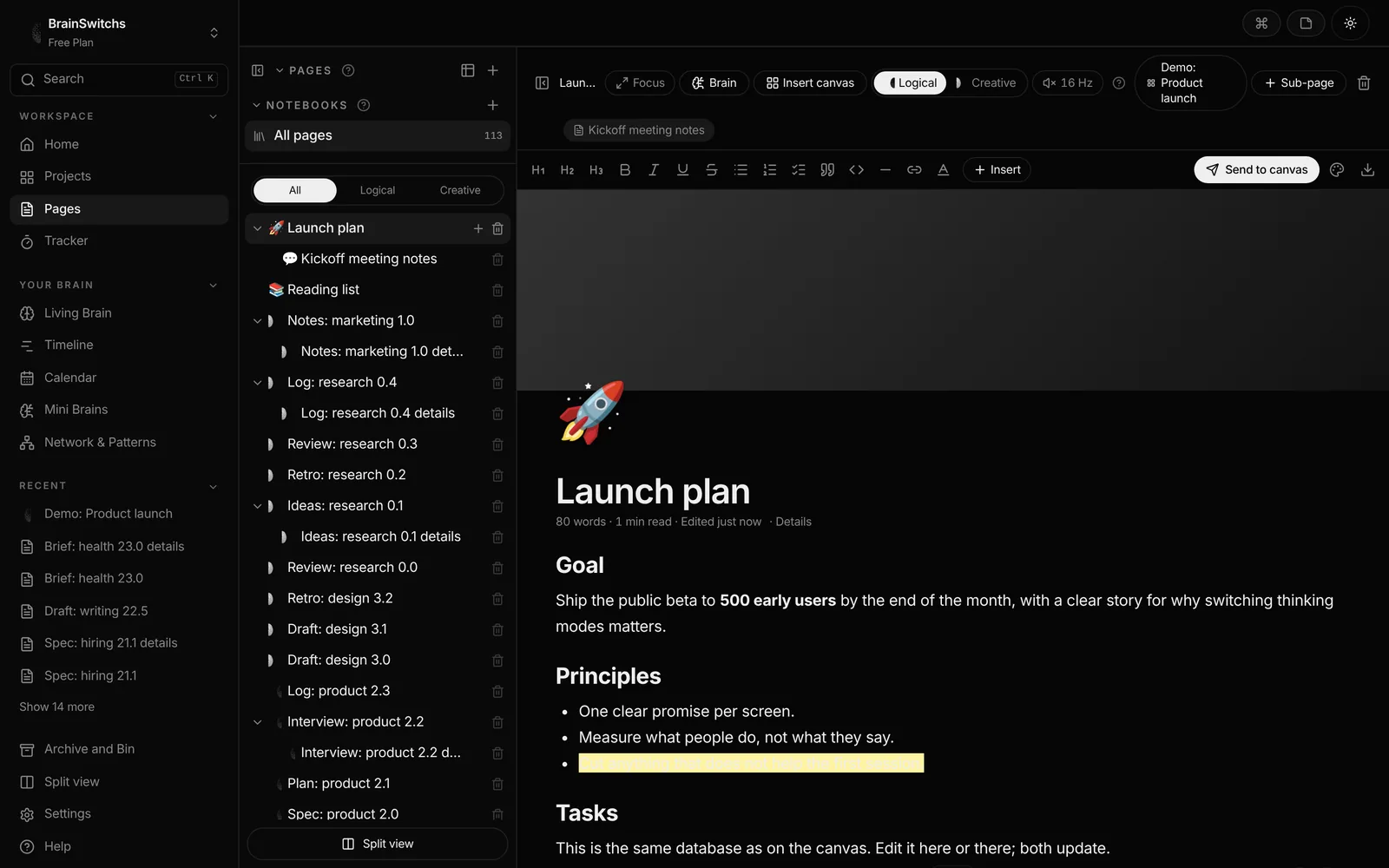Viewport: 1389px width, 868px height.
Task: Click the Sub-page button
Action: click(x=1299, y=83)
